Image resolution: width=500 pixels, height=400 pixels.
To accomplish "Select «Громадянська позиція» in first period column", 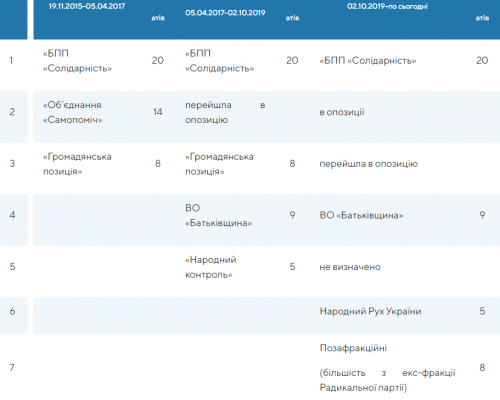I will [77, 164].
